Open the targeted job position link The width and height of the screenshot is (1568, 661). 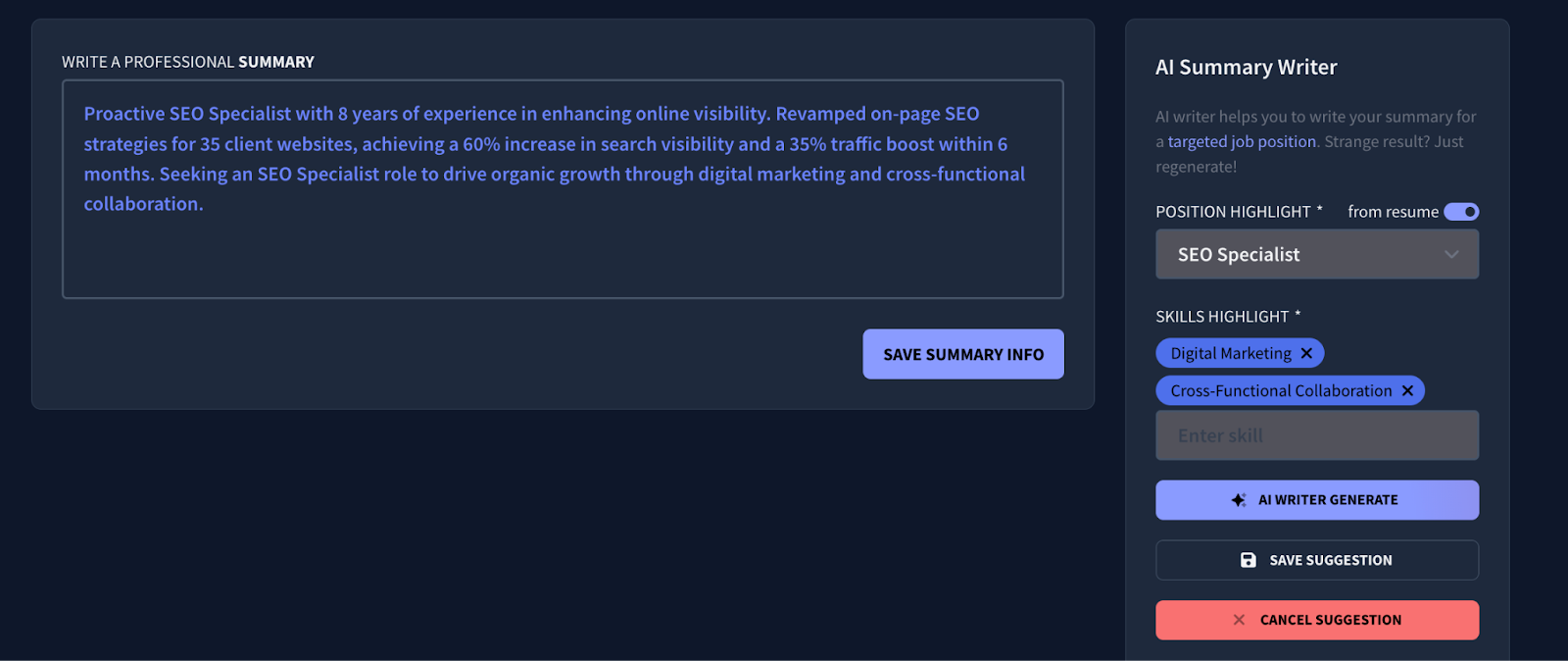pos(1241,140)
